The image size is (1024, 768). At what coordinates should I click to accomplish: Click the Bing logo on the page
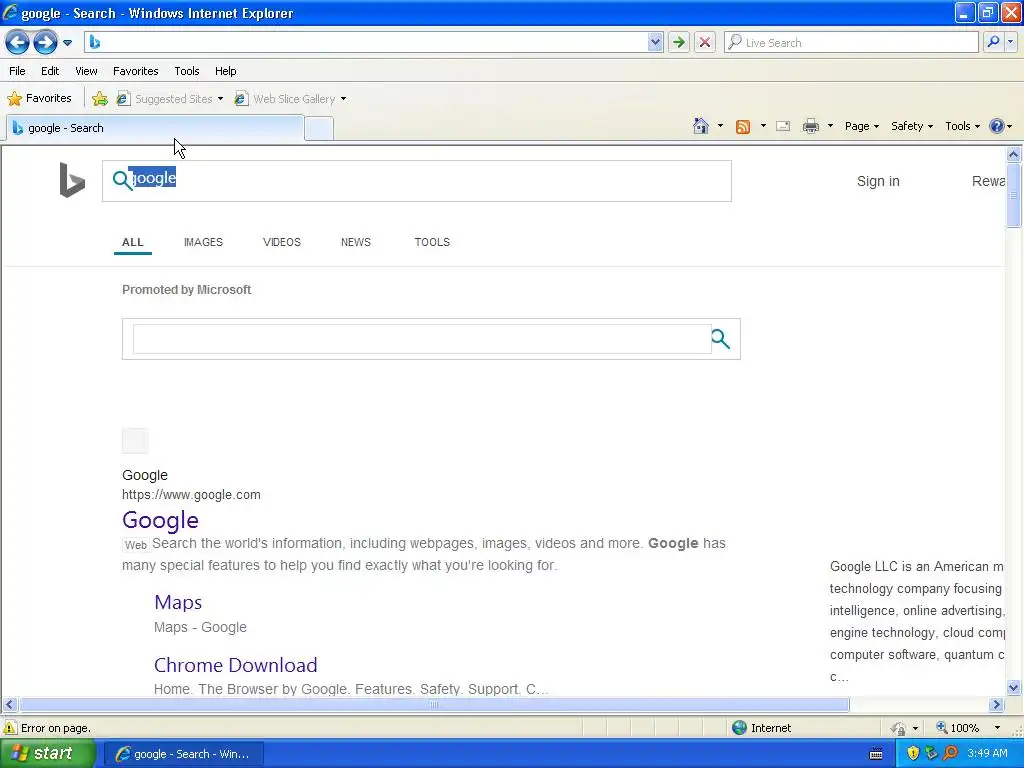[x=72, y=180]
